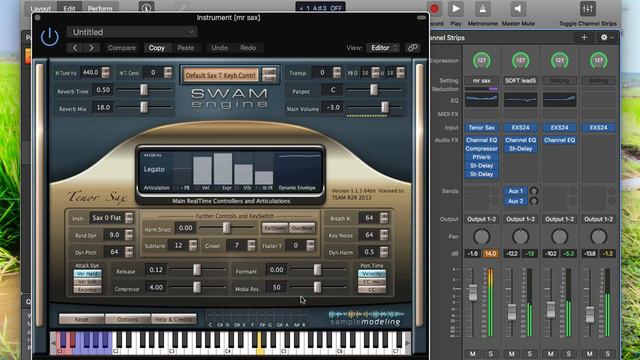Screen dimensions: 640x360
Task: Toggle the OverBlow button
Action: point(302,228)
